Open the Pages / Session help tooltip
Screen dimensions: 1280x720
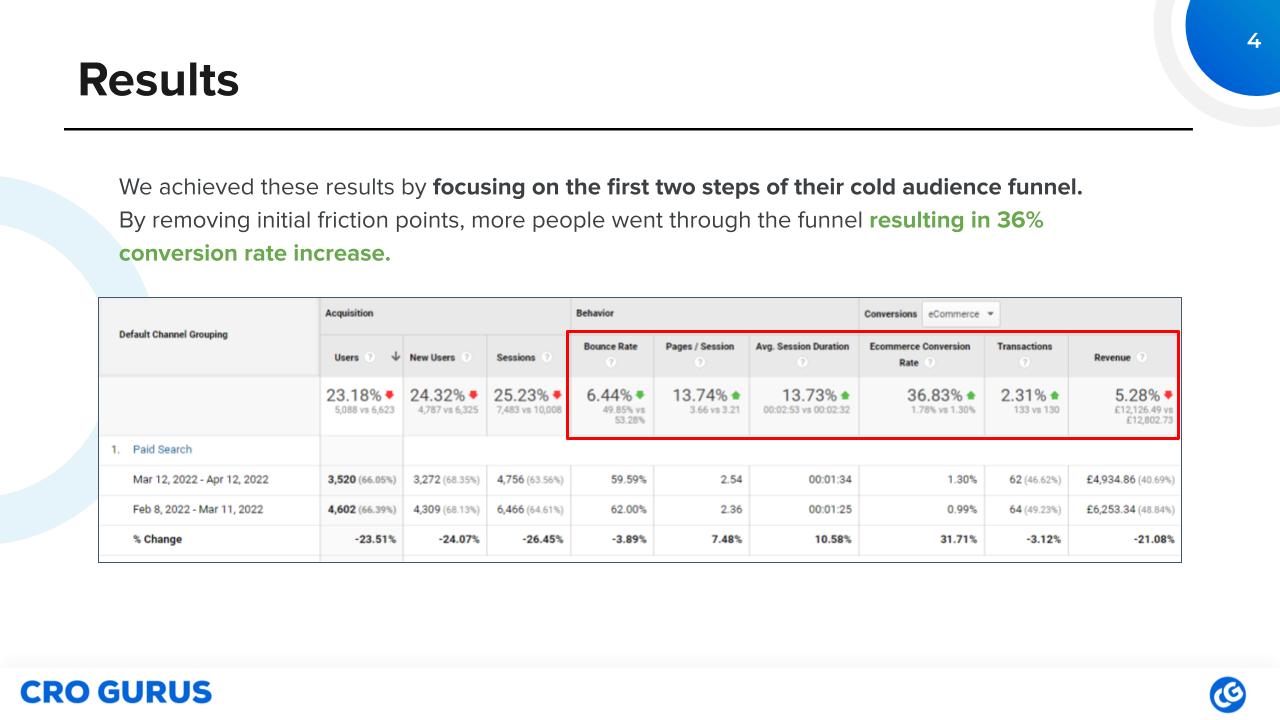point(699,361)
